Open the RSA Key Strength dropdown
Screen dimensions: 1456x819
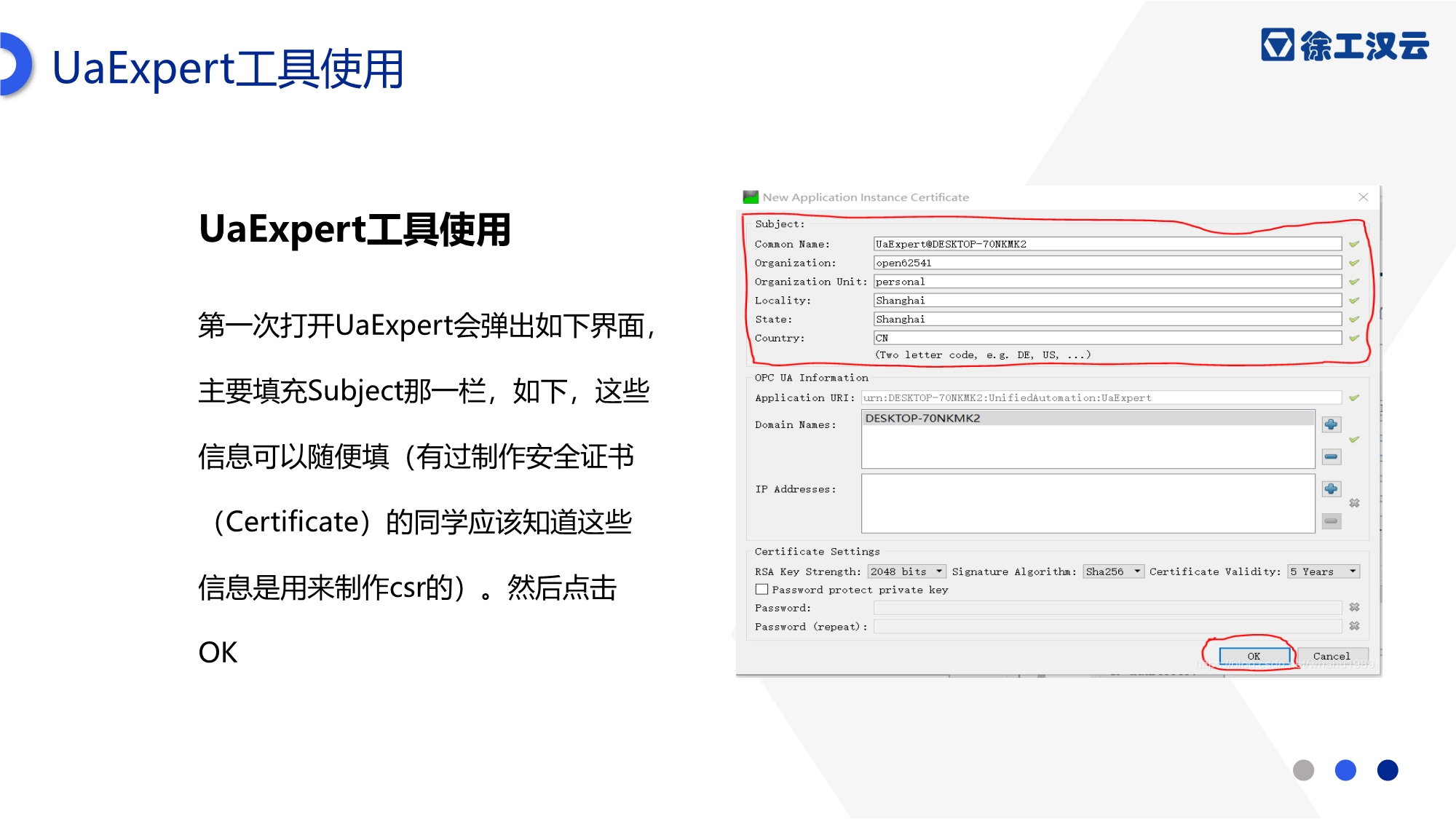pos(906,571)
